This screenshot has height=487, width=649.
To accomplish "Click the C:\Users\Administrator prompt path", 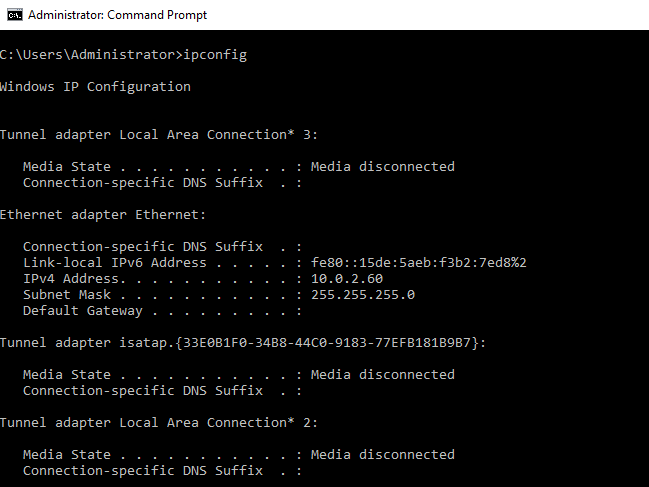I will [90, 54].
